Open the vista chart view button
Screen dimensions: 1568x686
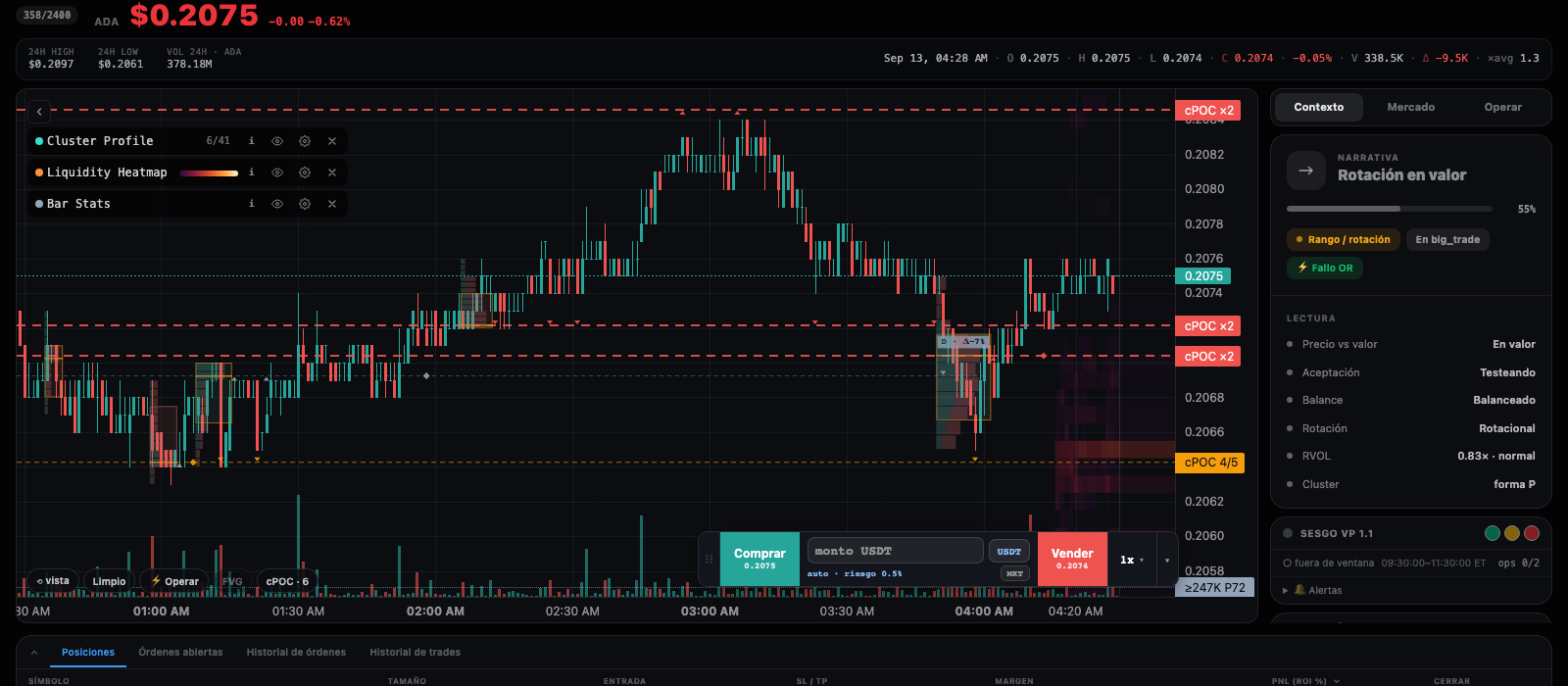53,581
